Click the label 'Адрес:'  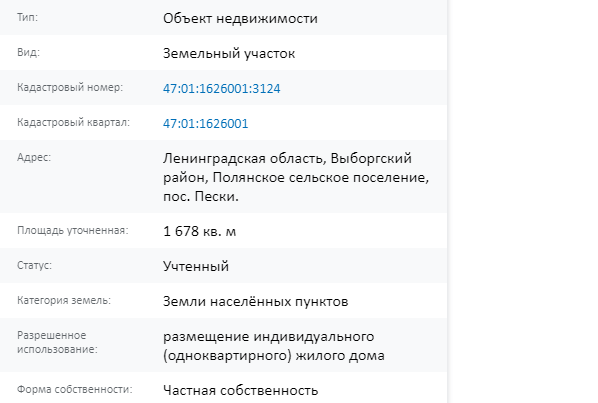coord(34,157)
